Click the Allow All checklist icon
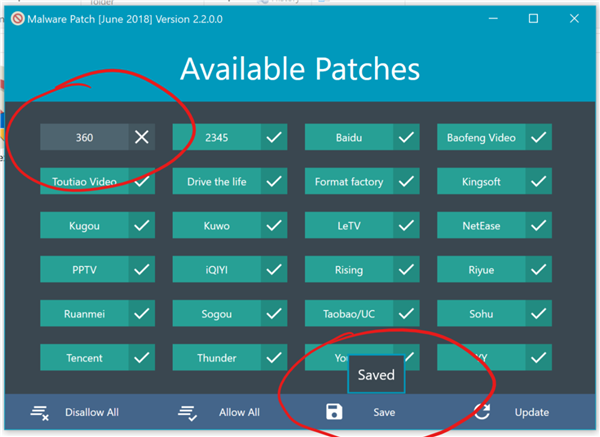Viewport: 600px width, 437px height. [188, 413]
